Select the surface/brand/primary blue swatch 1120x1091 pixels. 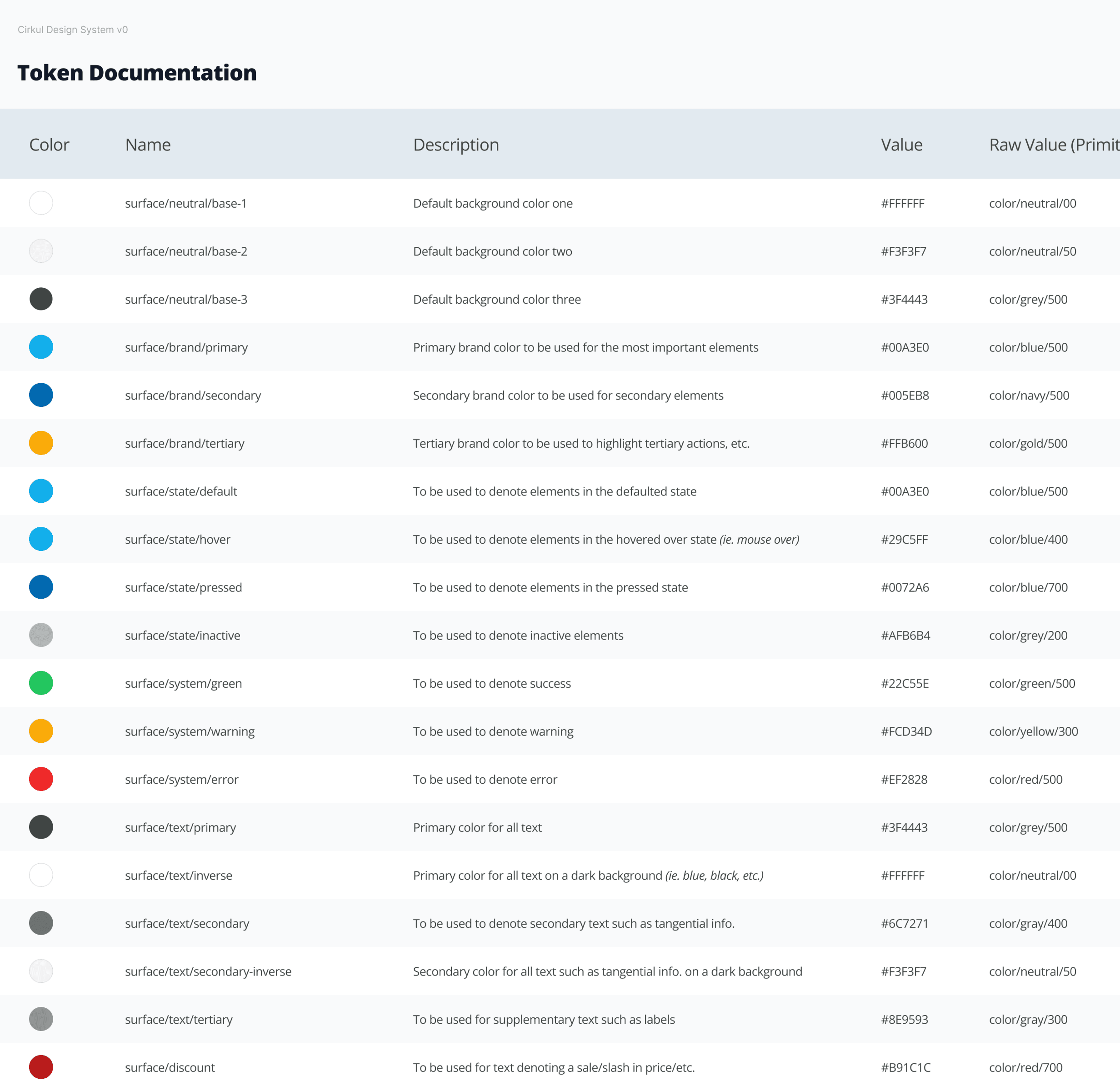(40, 347)
